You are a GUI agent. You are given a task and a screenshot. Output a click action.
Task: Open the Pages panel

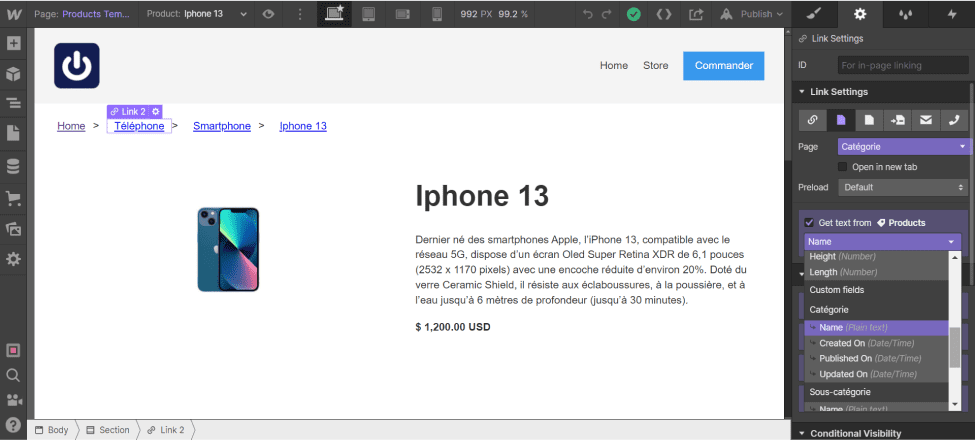pyautogui.click(x=13, y=133)
